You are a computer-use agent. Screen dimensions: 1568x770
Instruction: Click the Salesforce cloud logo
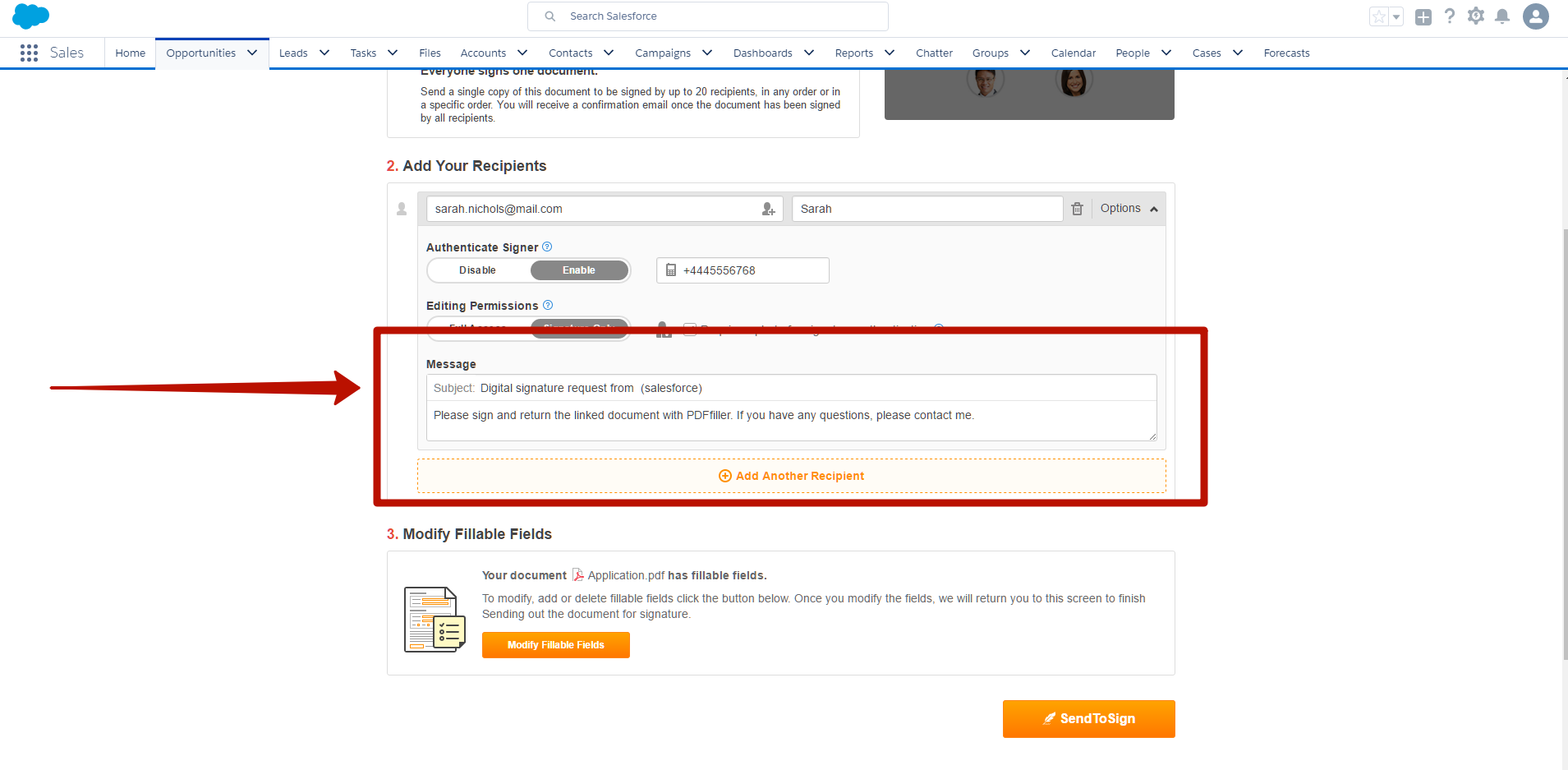[30, 16]
